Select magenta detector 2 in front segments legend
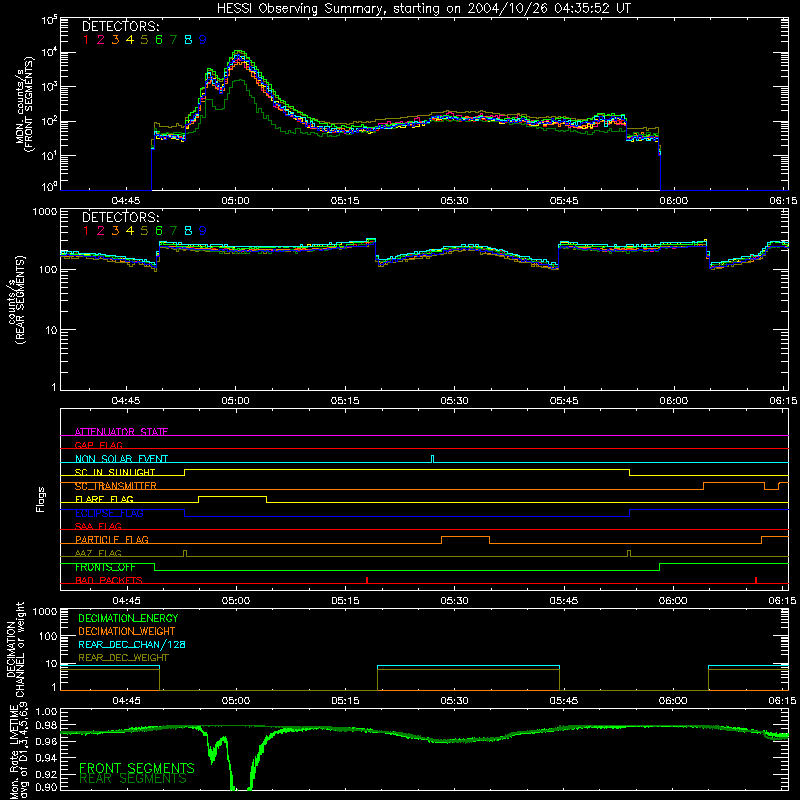 pos(101,39)
